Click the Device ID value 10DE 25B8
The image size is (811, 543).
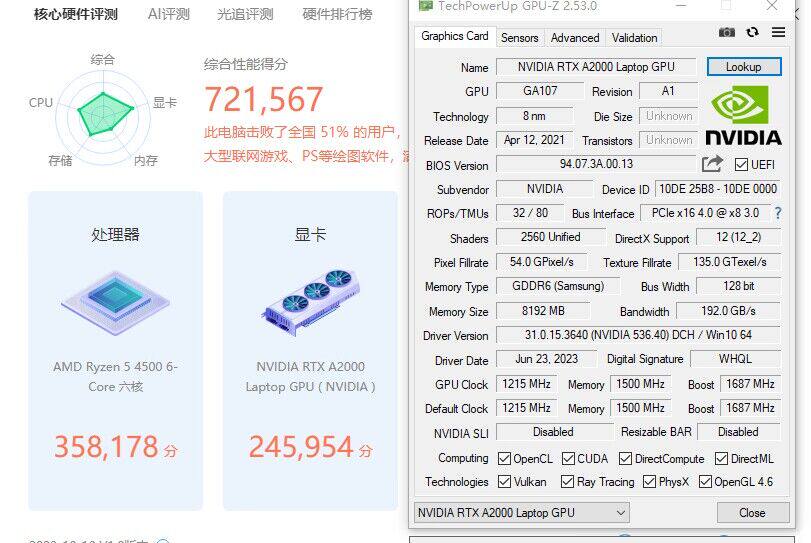pyautogui.click(x=718, y=189)
